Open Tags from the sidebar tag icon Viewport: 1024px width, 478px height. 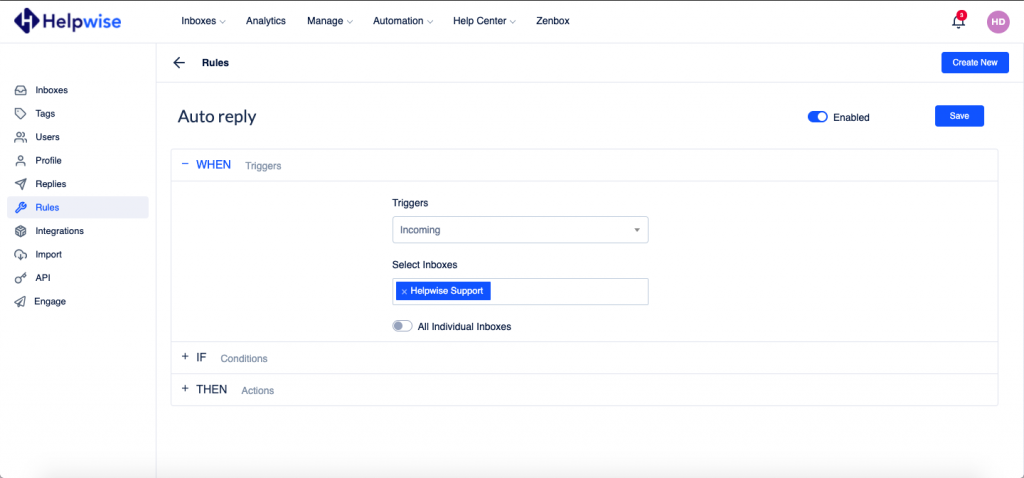[x=21, y=114]
